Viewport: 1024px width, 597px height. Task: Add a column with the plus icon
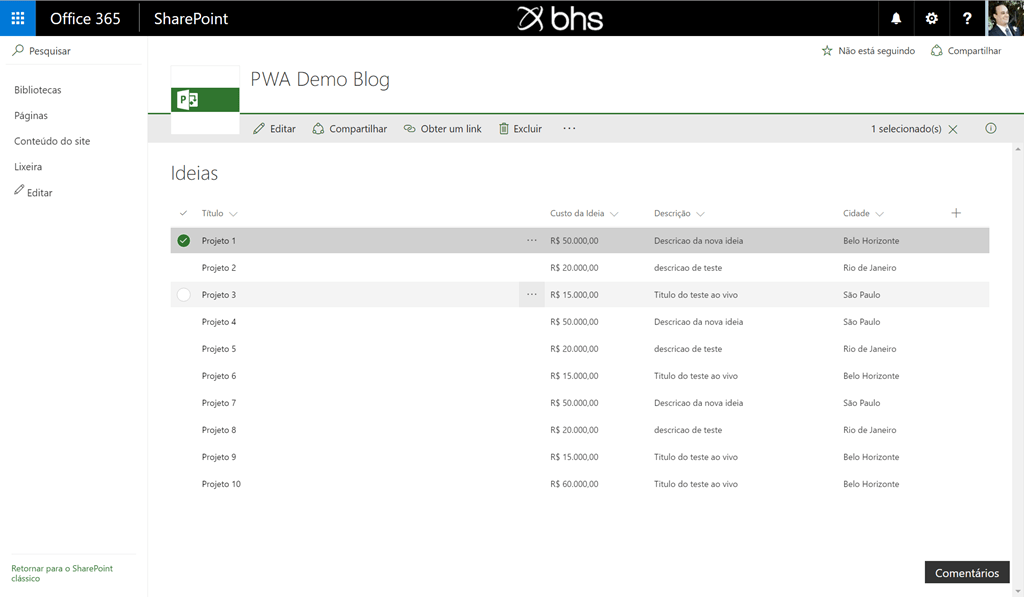[956, 213]
